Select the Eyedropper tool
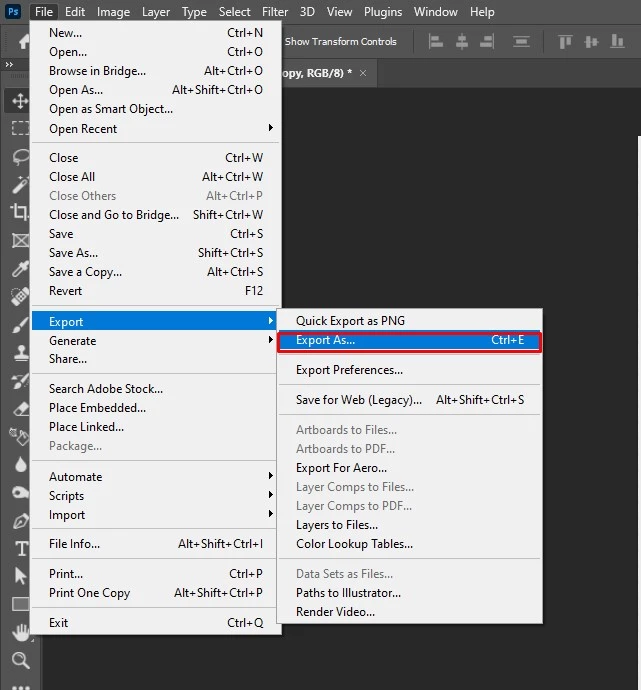This screenshot has height=690, width=641. coord(20,268)
